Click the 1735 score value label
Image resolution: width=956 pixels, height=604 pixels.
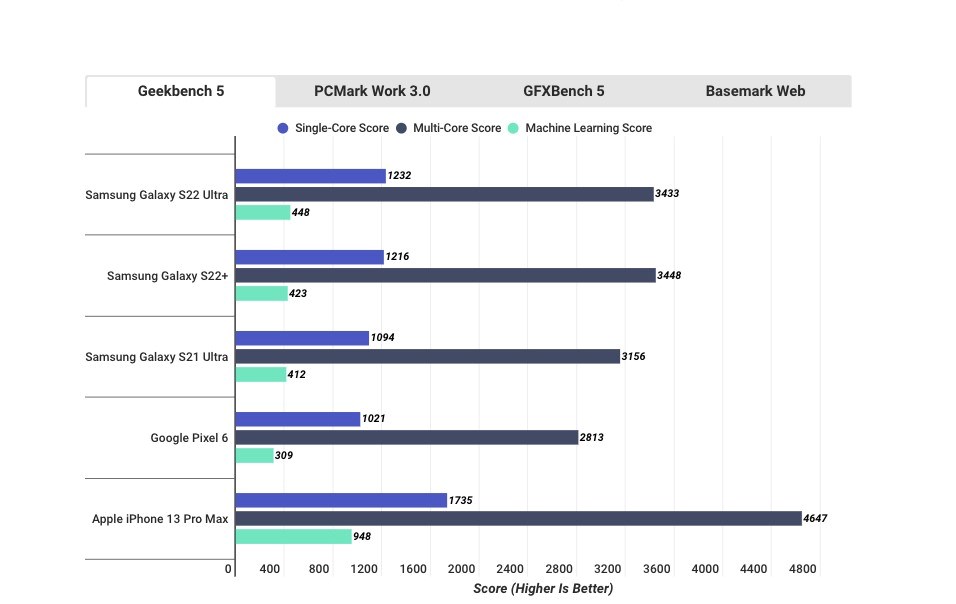pos(460,500)
